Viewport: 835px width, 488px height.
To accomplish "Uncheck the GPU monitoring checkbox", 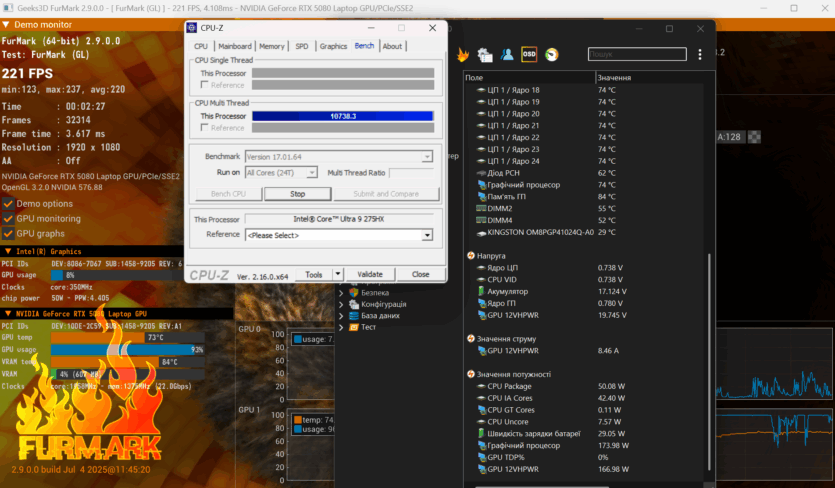I will pos(8,218).
